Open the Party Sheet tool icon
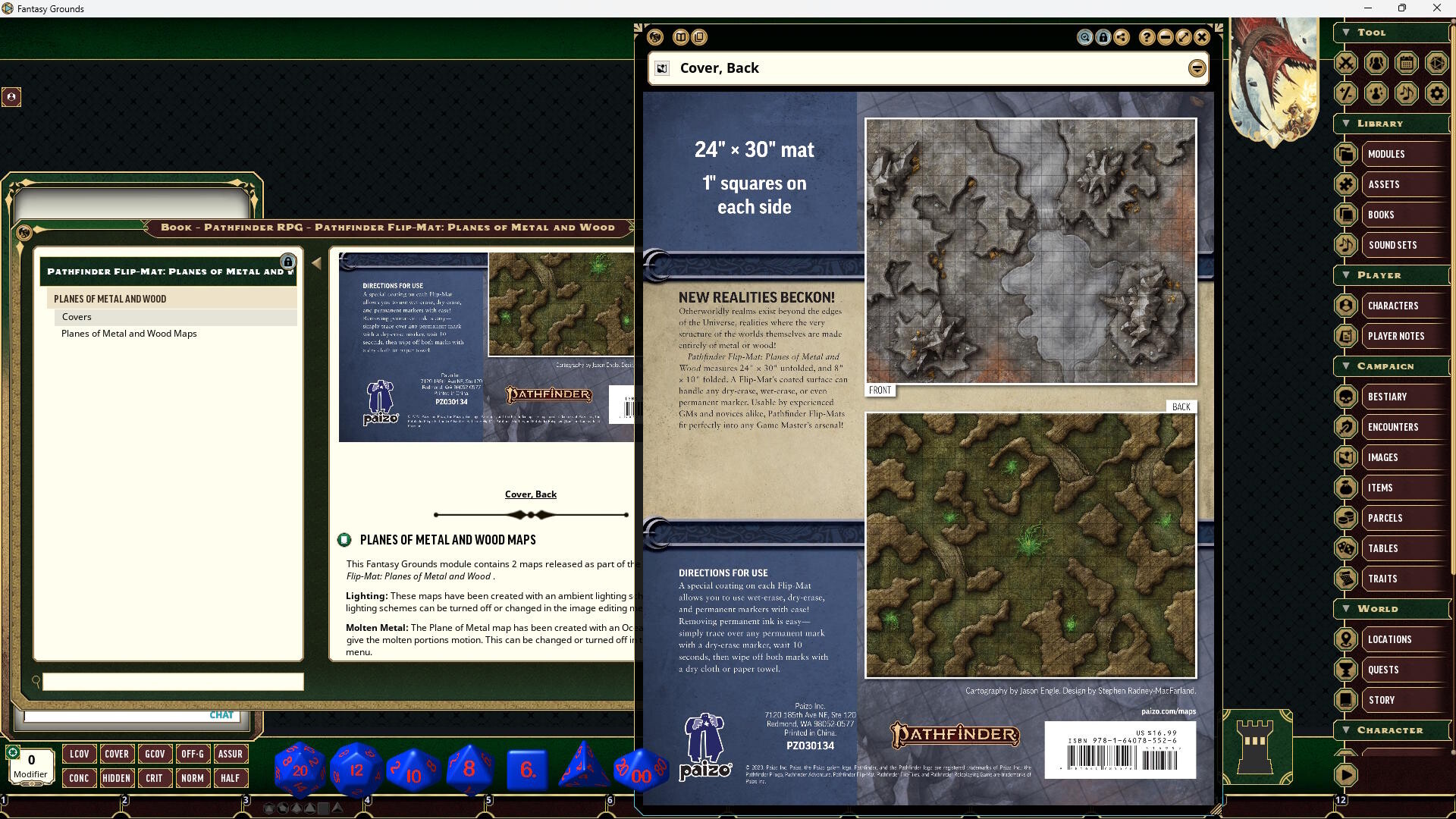 pyautogui.click(x=1376, y=63)
